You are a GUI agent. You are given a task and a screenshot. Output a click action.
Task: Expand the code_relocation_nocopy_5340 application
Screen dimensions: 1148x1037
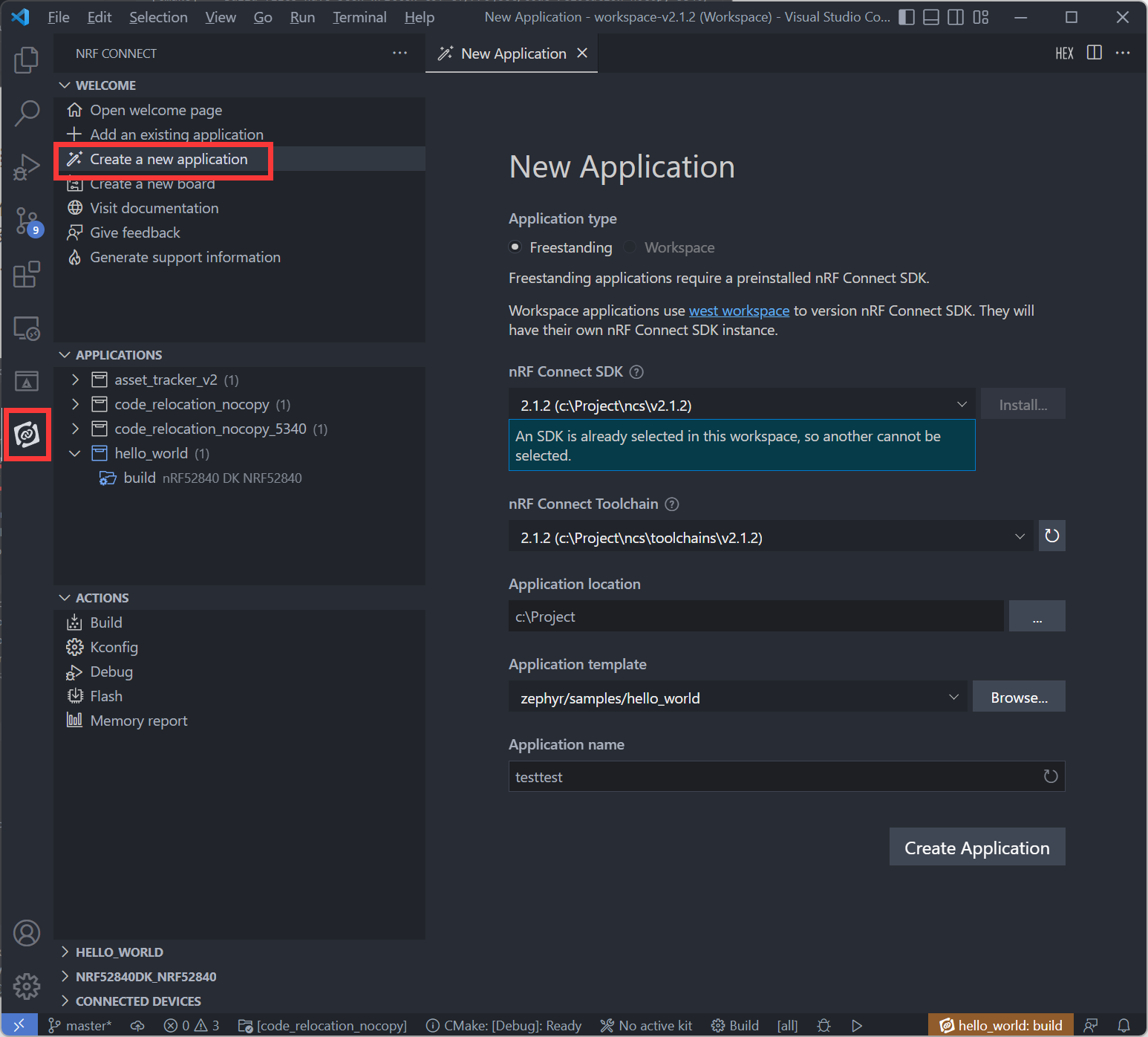click(x=75, y=429)
